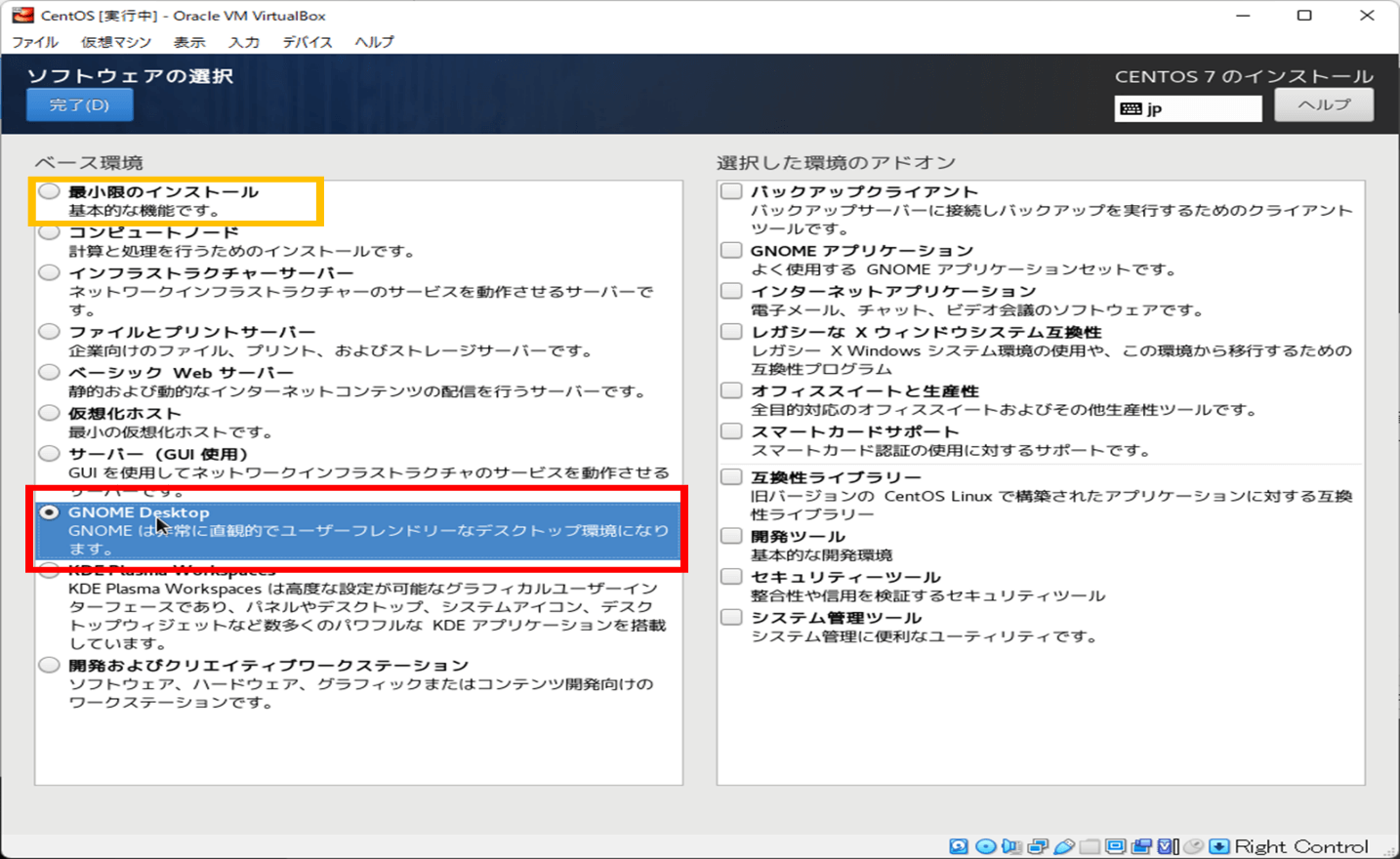Screen dimensions: 1400x859
Task: Click the keyboard icon beside jp
Action: click(x=1132, y=108)
